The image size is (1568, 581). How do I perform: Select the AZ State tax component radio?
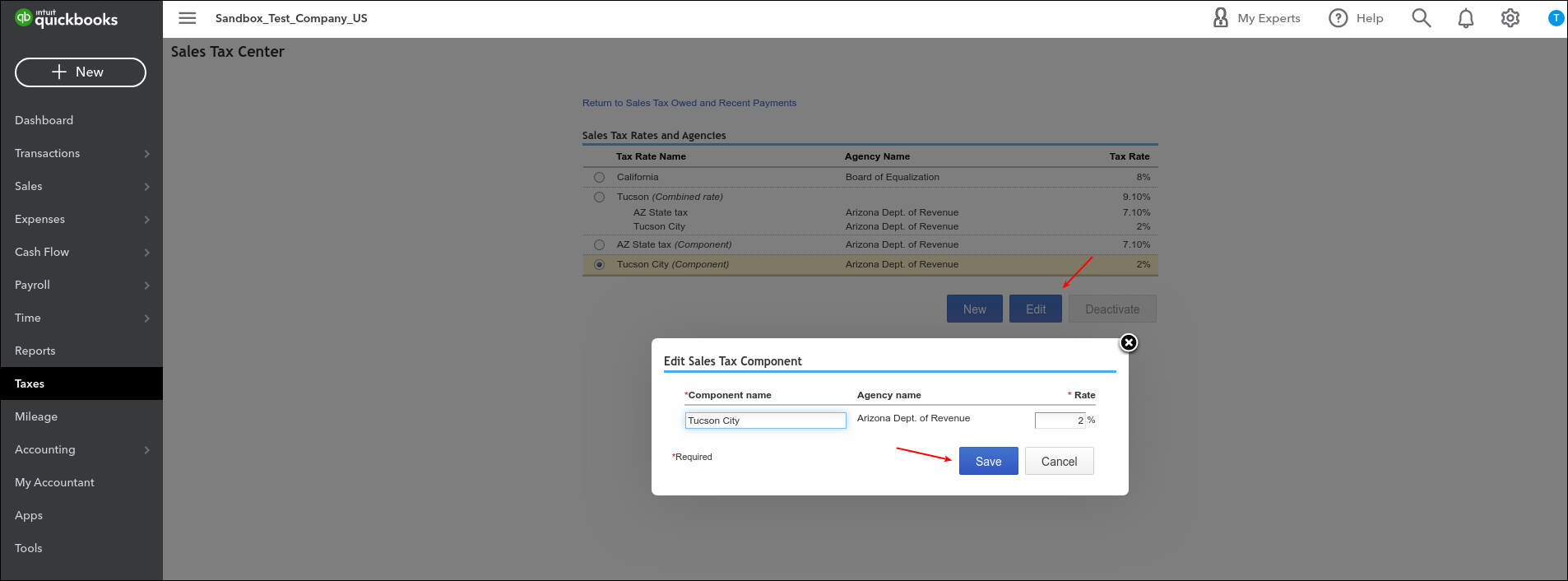click(x=599, y=244)
